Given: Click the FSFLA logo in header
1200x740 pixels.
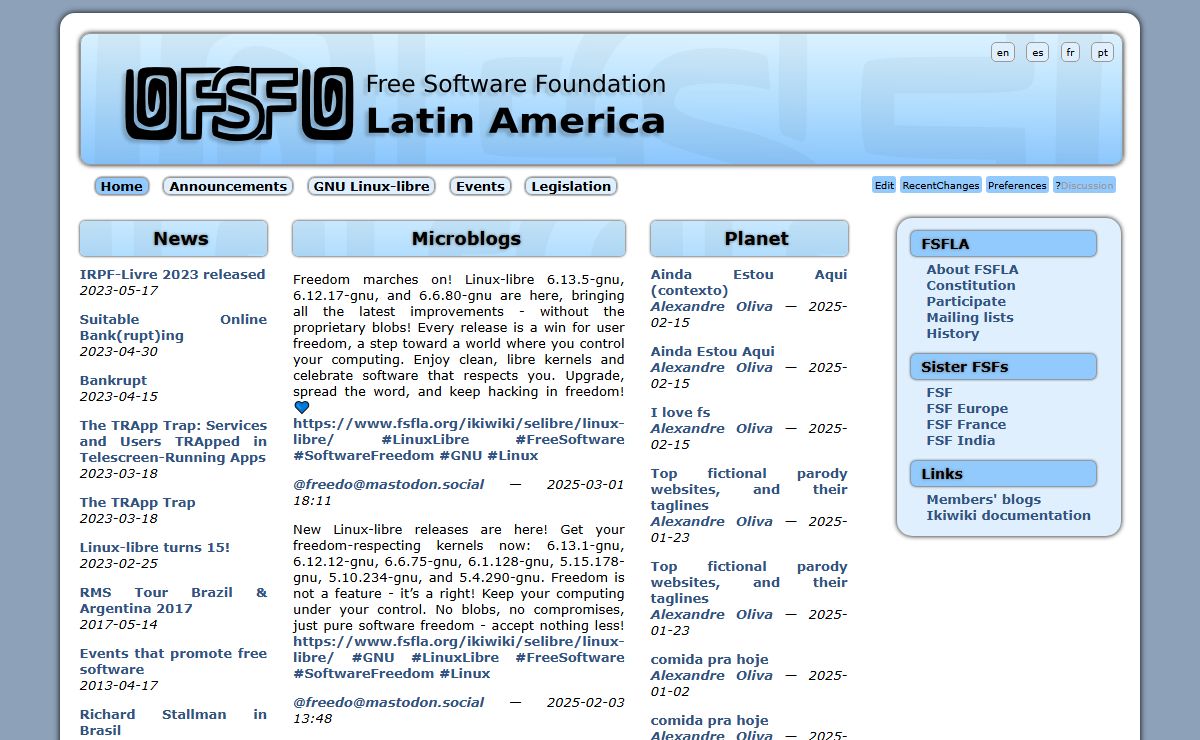Looking at the screenshot, I should pyautogui.click(x=238, y=103).
